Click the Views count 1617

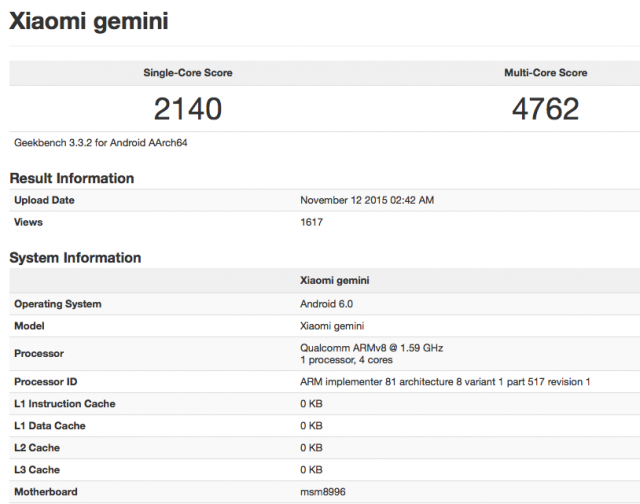312,222
